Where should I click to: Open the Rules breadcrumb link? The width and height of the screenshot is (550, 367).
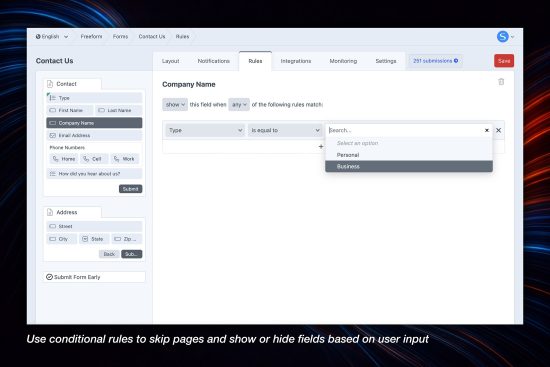182,36
